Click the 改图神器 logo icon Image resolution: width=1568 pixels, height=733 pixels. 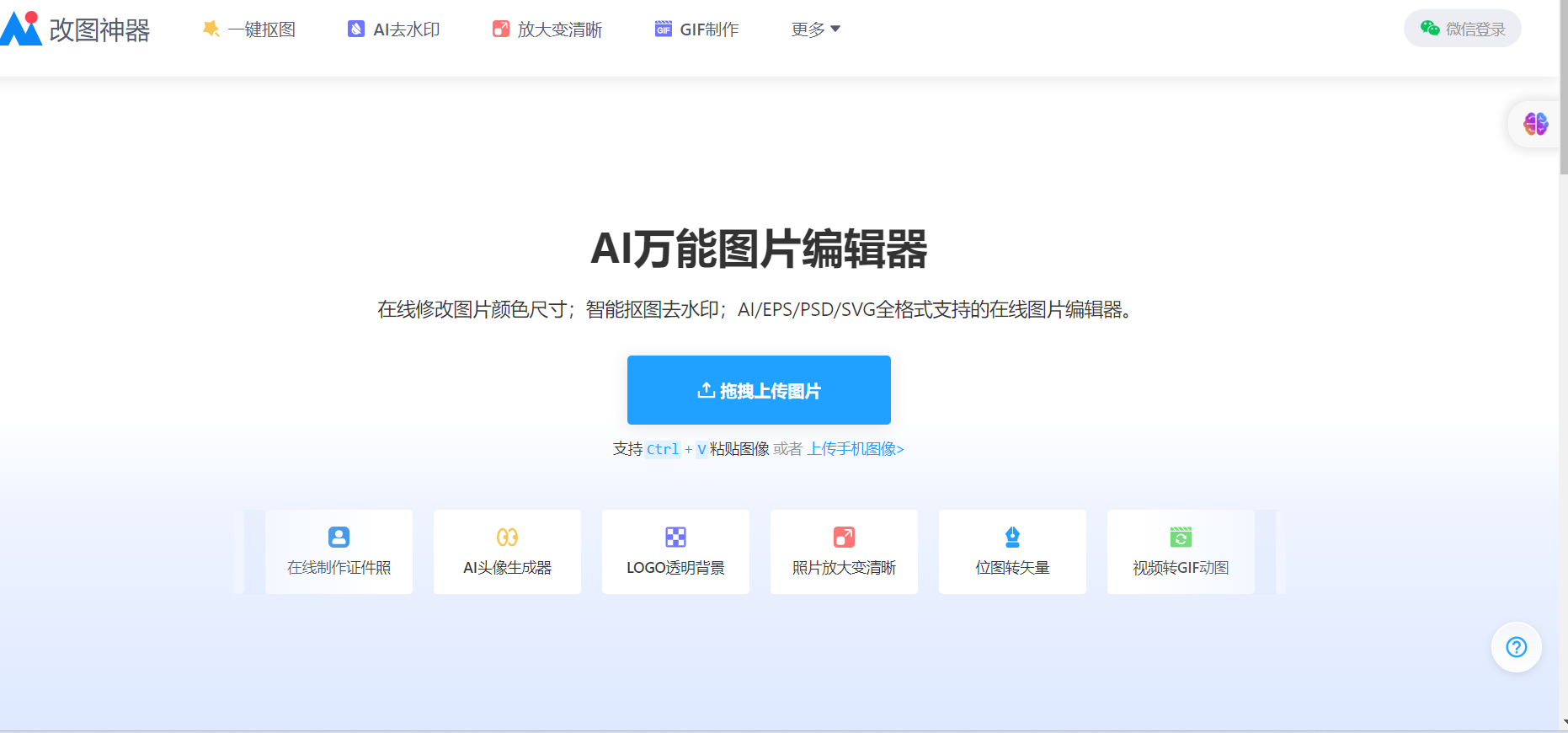click(x=22, y=29)
